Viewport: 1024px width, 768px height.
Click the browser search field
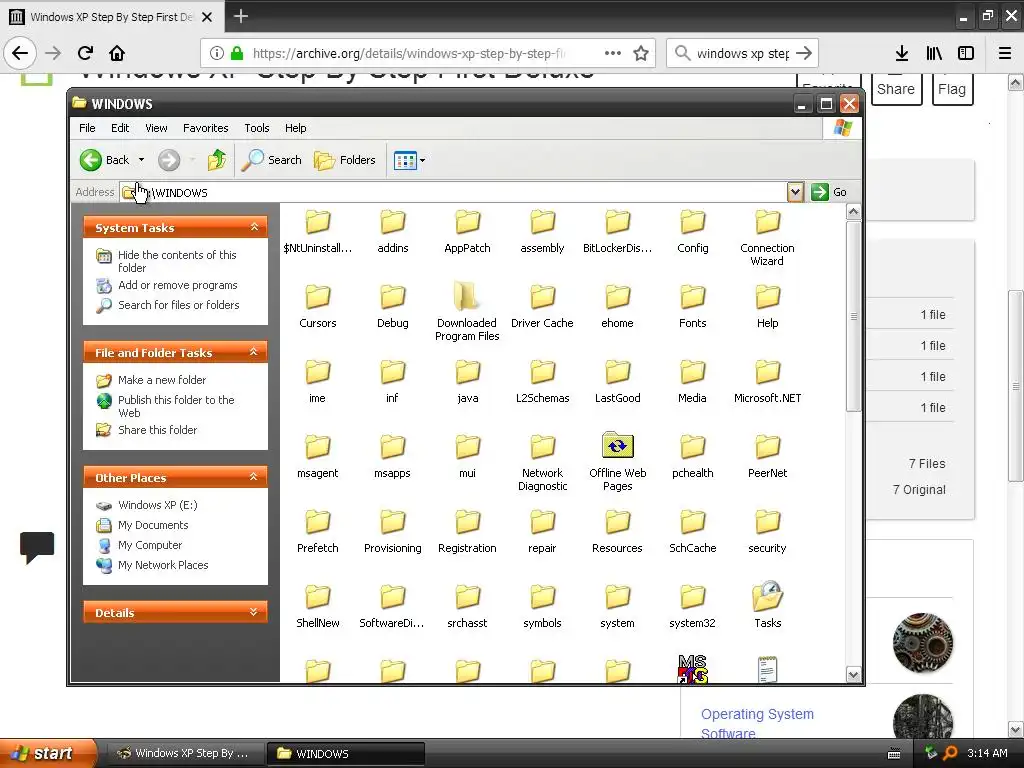point(741,53)
